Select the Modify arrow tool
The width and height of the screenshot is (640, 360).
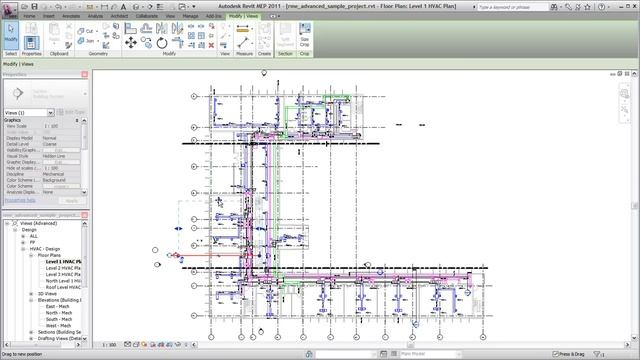[x=11, y=36]
